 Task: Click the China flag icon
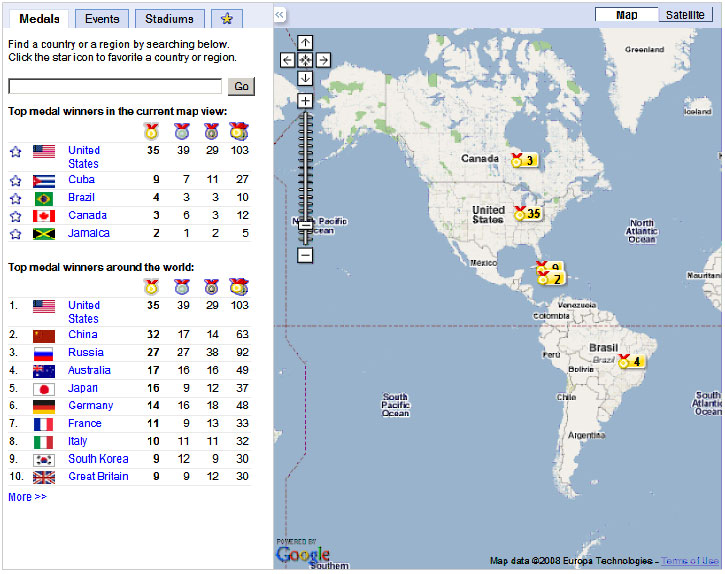pos(44,336)
